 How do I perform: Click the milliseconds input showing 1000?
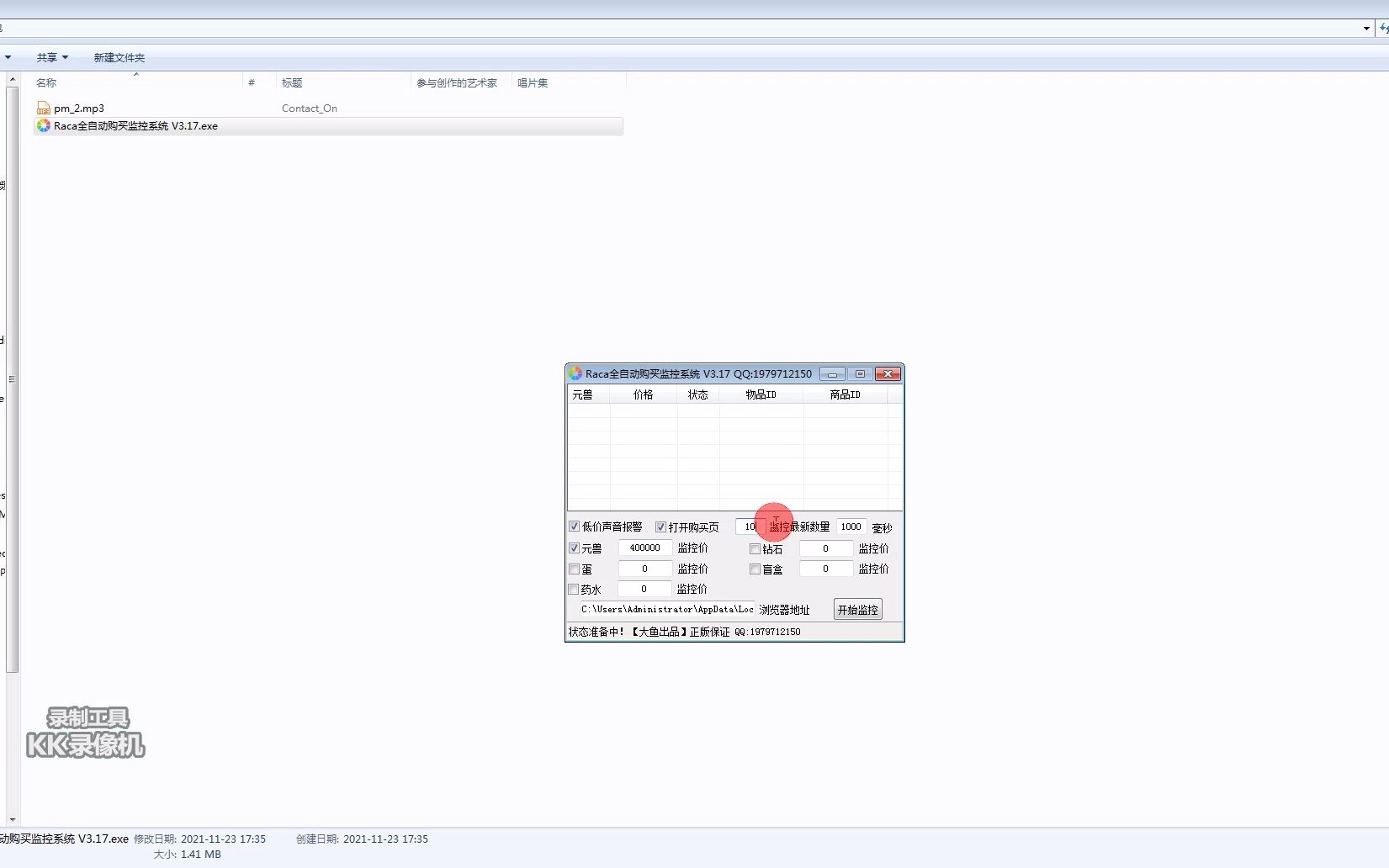[851, 527]
